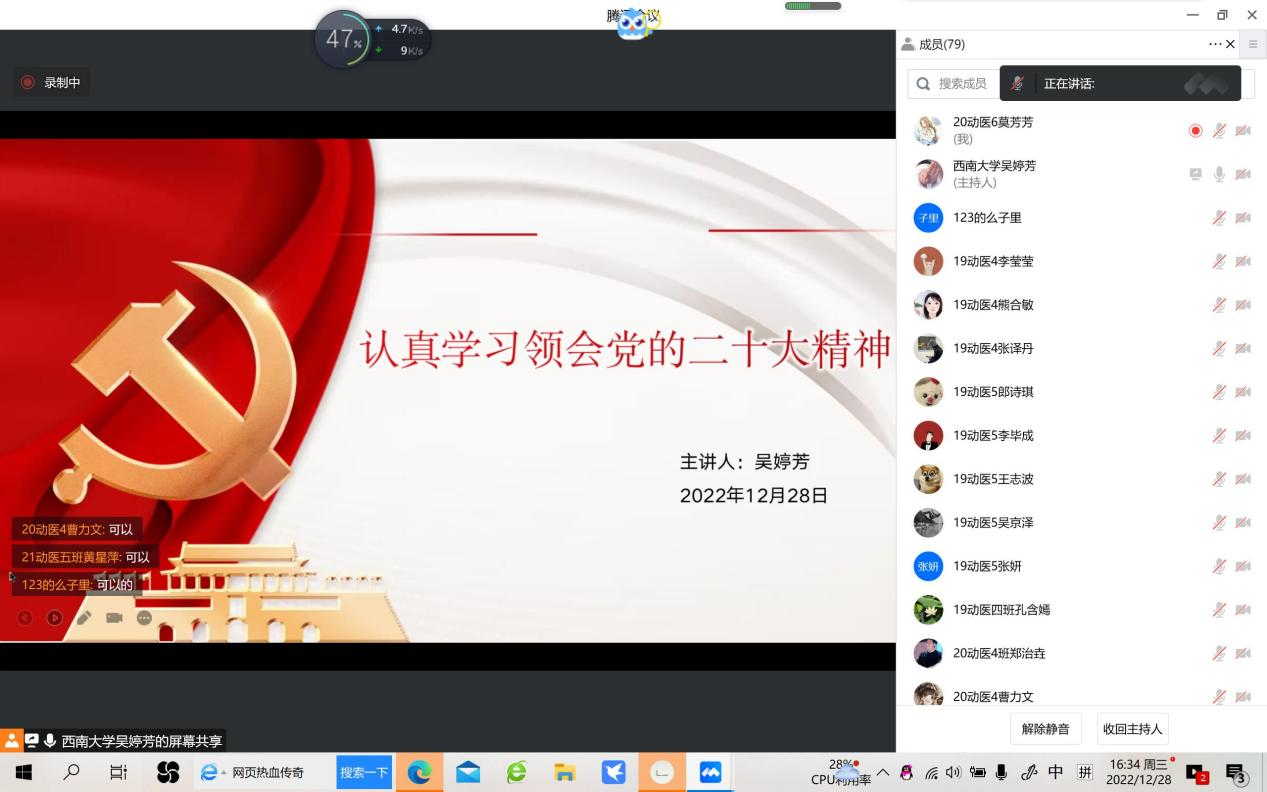
Task: Expand the hamburger menu beside members panel
Action: coord(1253,44)
